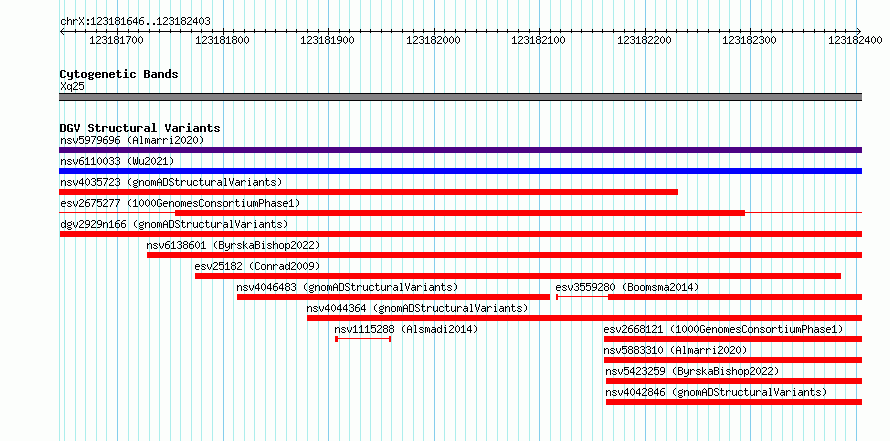The image size is (890, 441).
Task: Click nsv5423259 (ByrskaBishop2022) label
Action: click(x=692, y=371)
